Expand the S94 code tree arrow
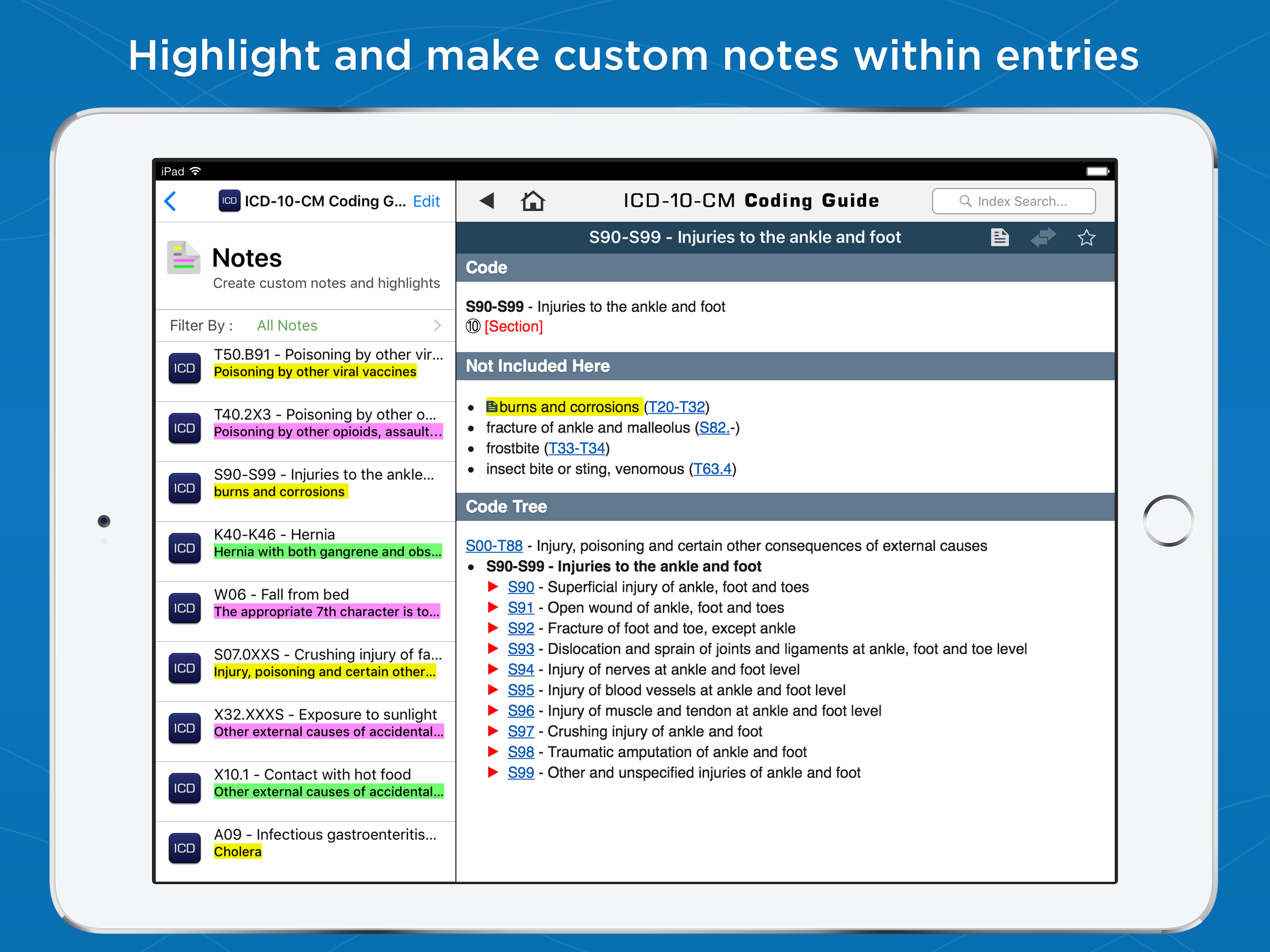1270x952 pixels. tap(493, 669)
